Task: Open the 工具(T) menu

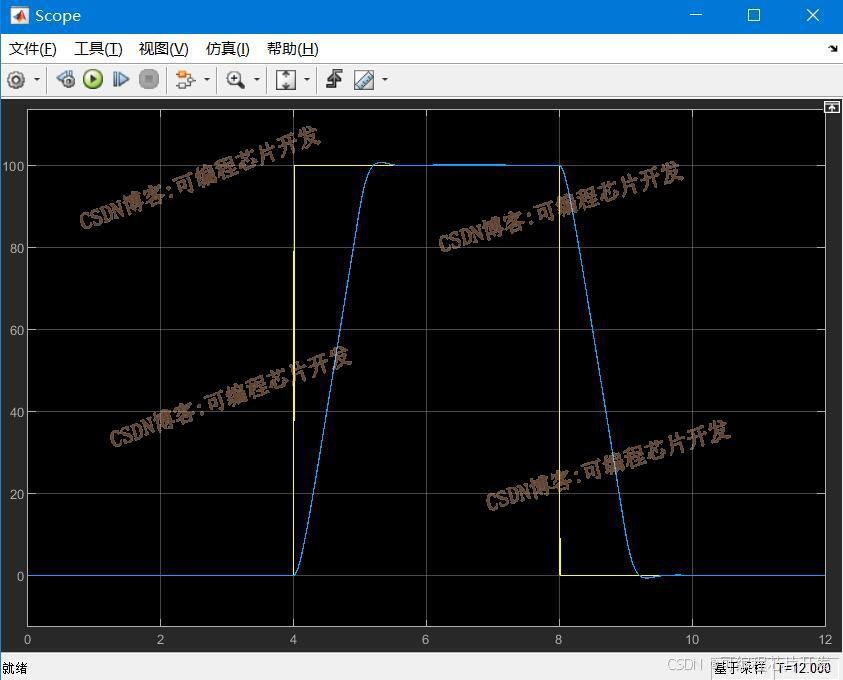Action: 98,49
